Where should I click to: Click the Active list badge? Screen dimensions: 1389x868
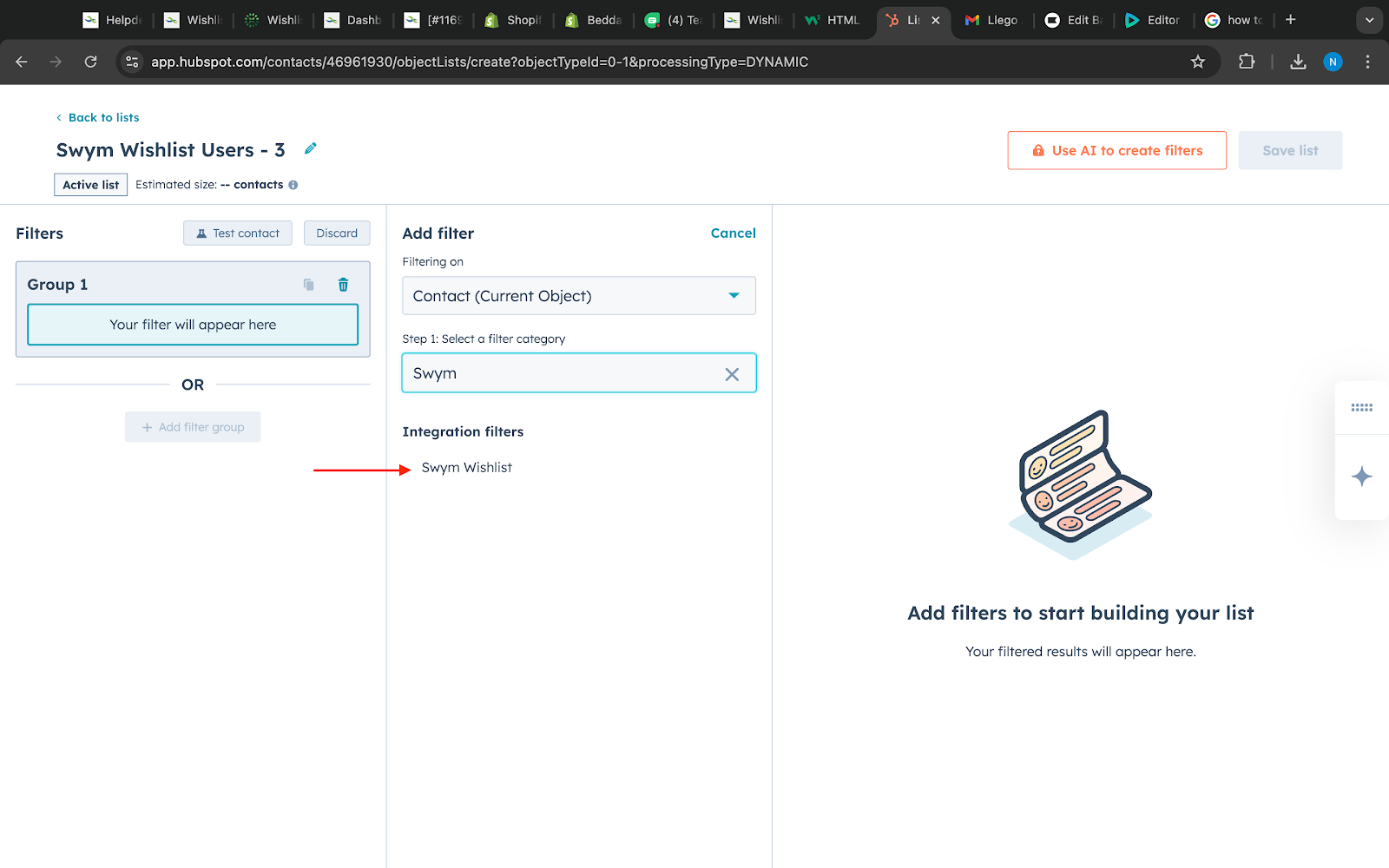(90, 185)
